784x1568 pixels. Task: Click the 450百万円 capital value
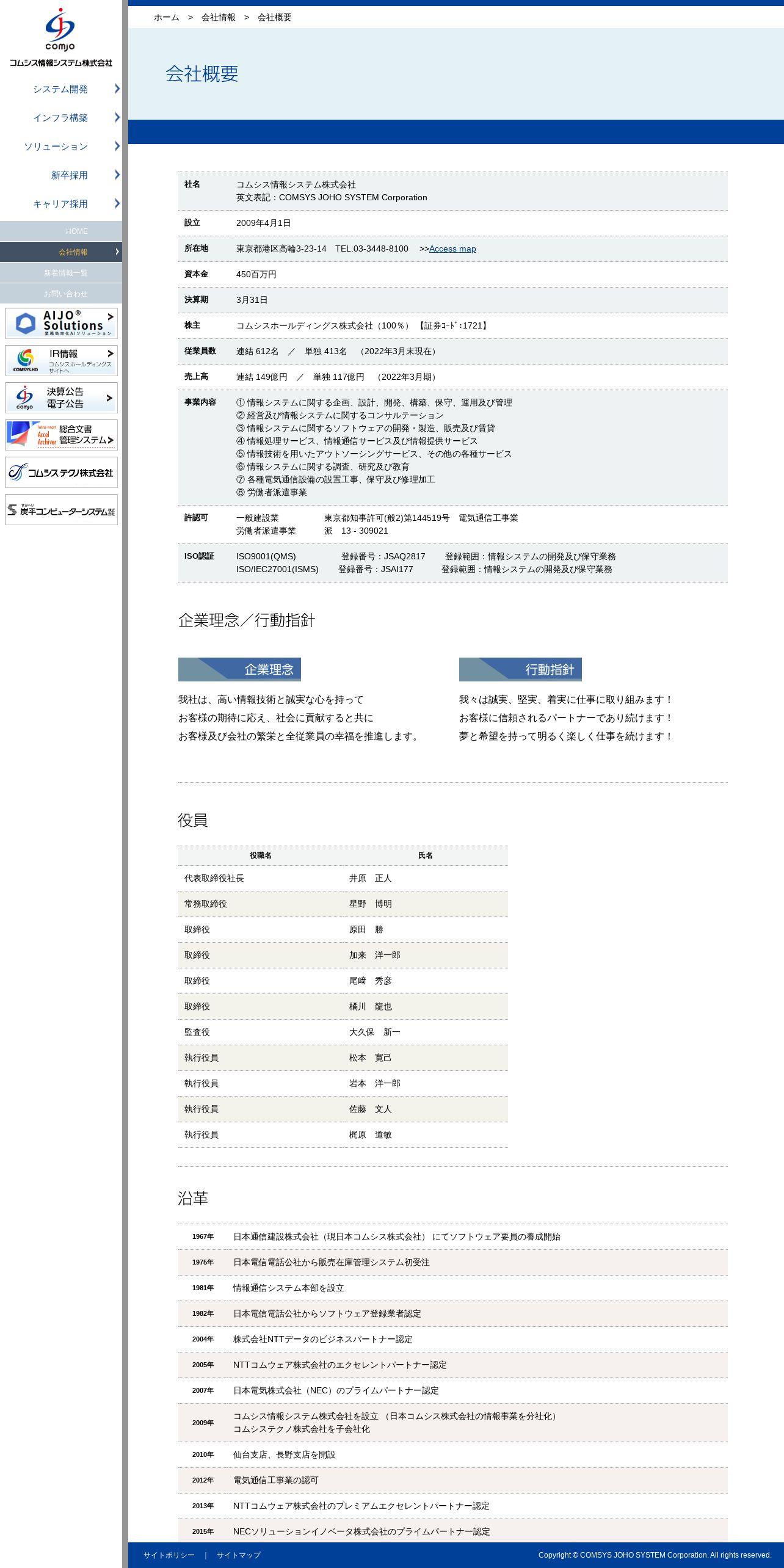point(256,274)
